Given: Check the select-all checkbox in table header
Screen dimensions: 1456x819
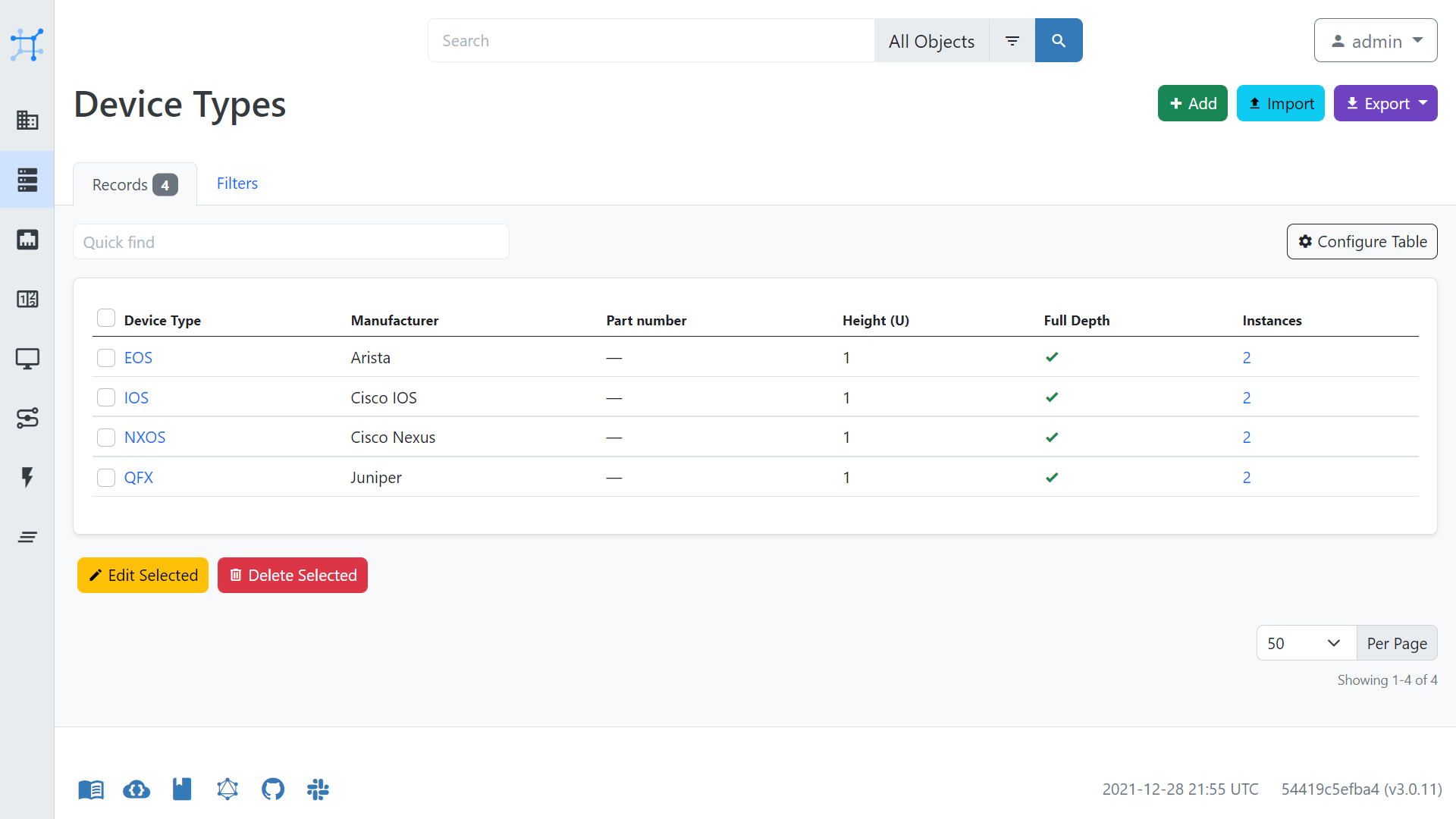Looking at the screenshot, I should 105,317.
